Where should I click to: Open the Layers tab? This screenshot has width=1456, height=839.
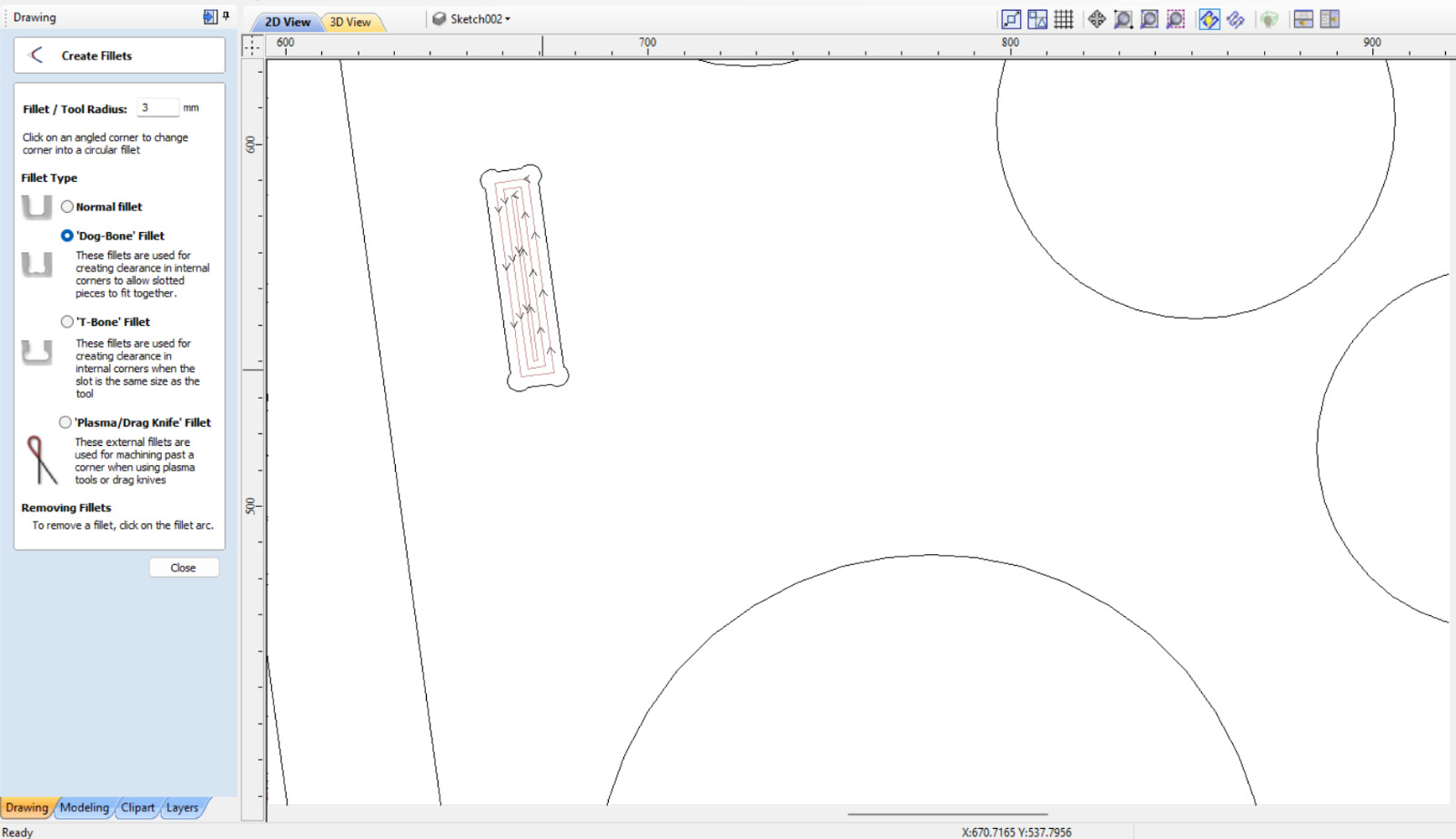click(182, 807)
